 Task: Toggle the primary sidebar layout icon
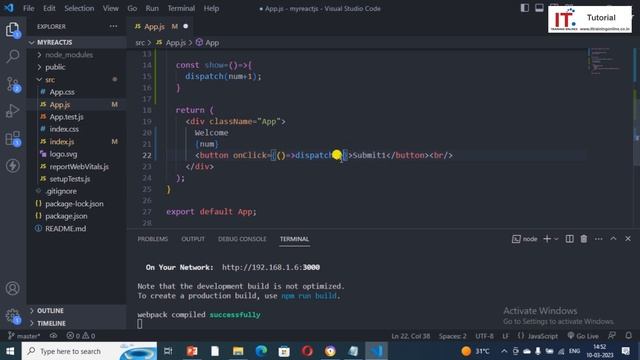pyautogui.click(x=524, y=8)
